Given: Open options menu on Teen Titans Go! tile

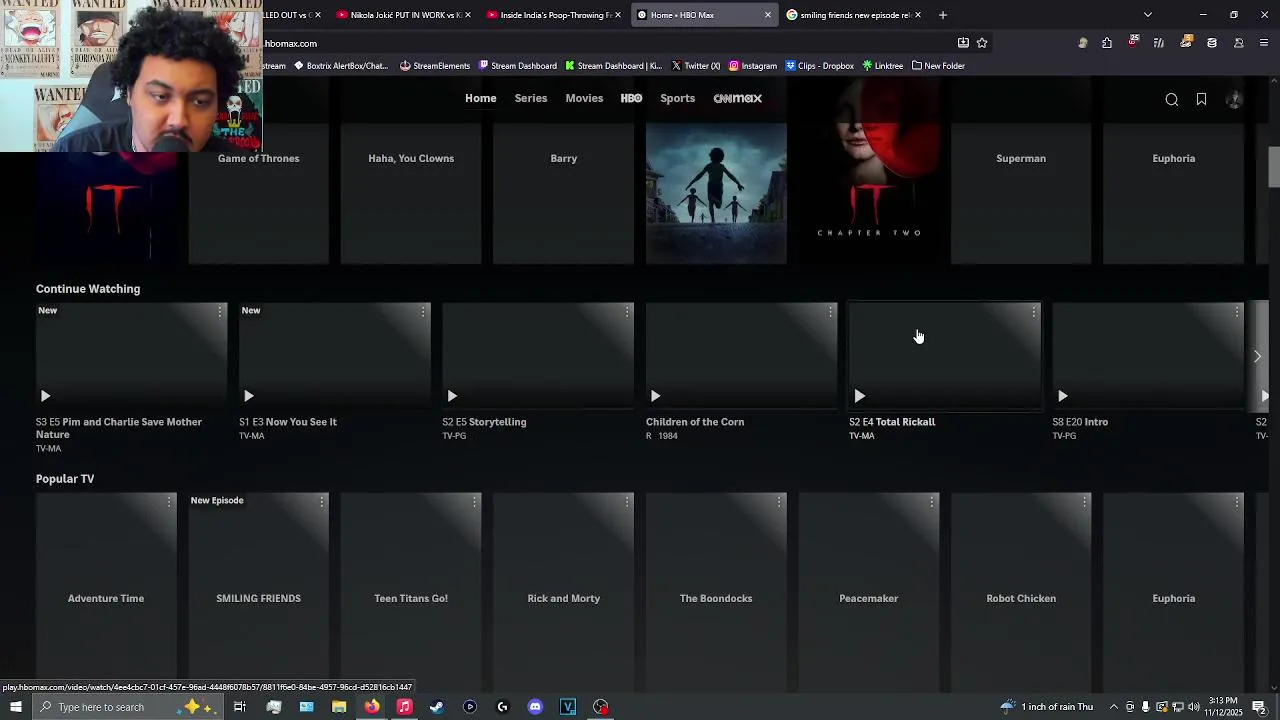Looking at the screenshot, I should [x=474, y=502].
